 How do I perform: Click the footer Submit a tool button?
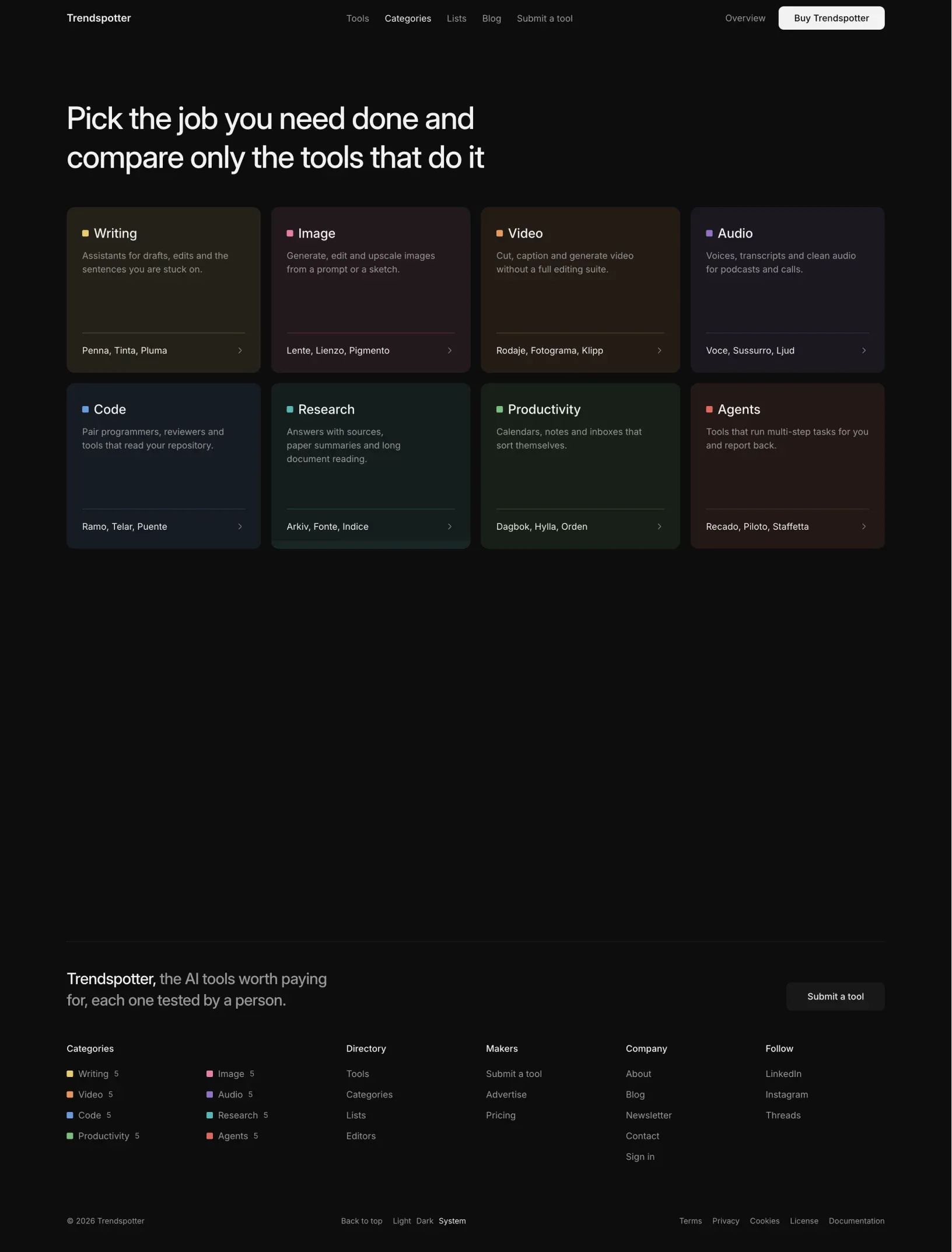[x=835, y=996]
